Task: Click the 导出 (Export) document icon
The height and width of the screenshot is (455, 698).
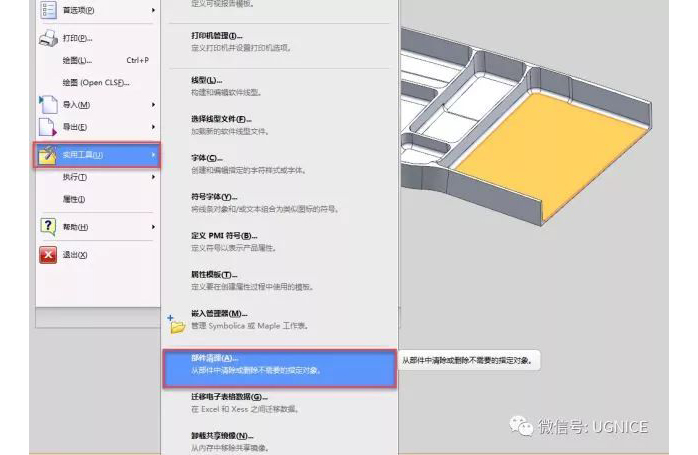Action: (x=47, y=127)
